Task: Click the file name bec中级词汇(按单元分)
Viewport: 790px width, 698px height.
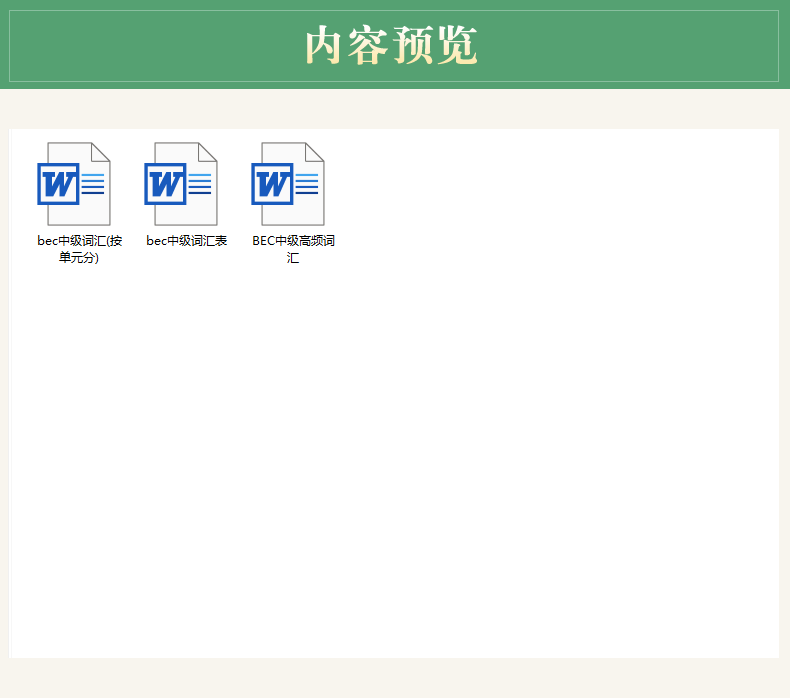Action: click(80, 249)
